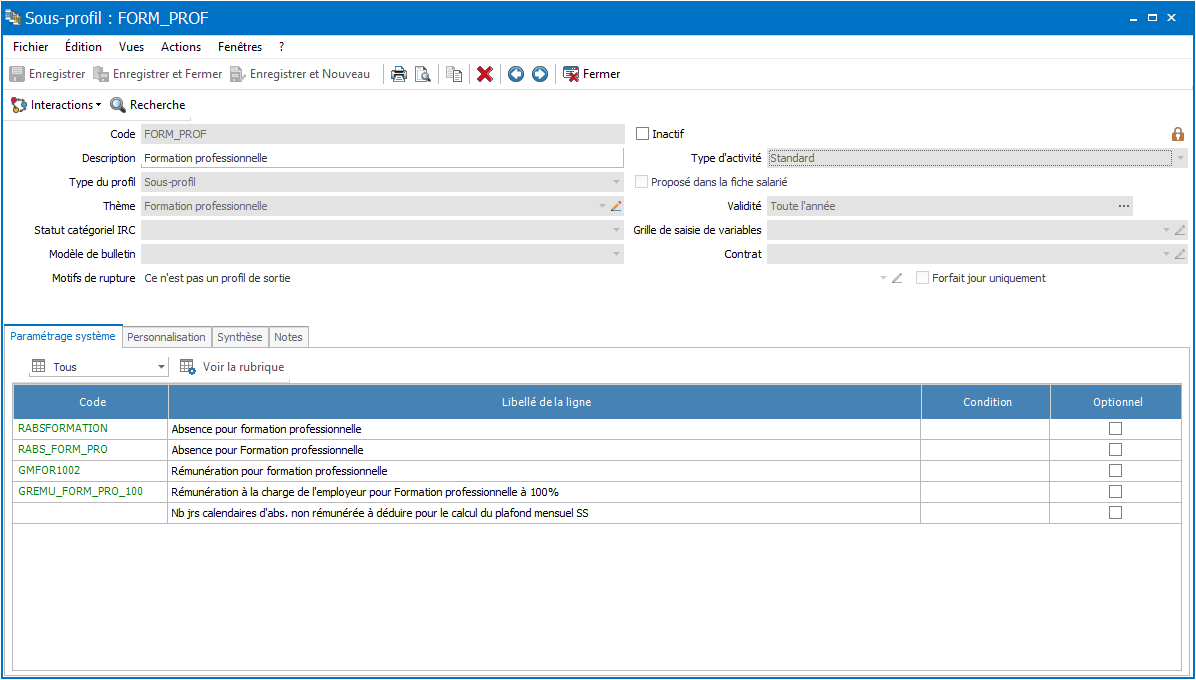Click the Contrat edit pencil icon
The image size is (1196, 680).
(x=1180, y=254)
